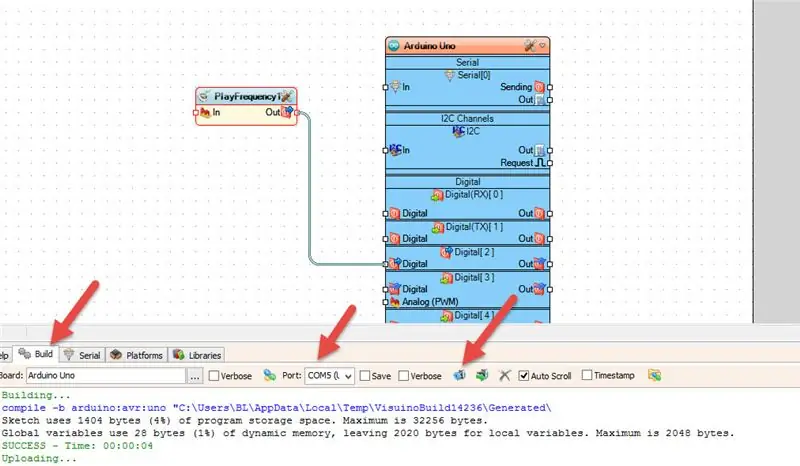Switch to the Serial tab
The width and height of the screenshot is (800, 466).
82,355
